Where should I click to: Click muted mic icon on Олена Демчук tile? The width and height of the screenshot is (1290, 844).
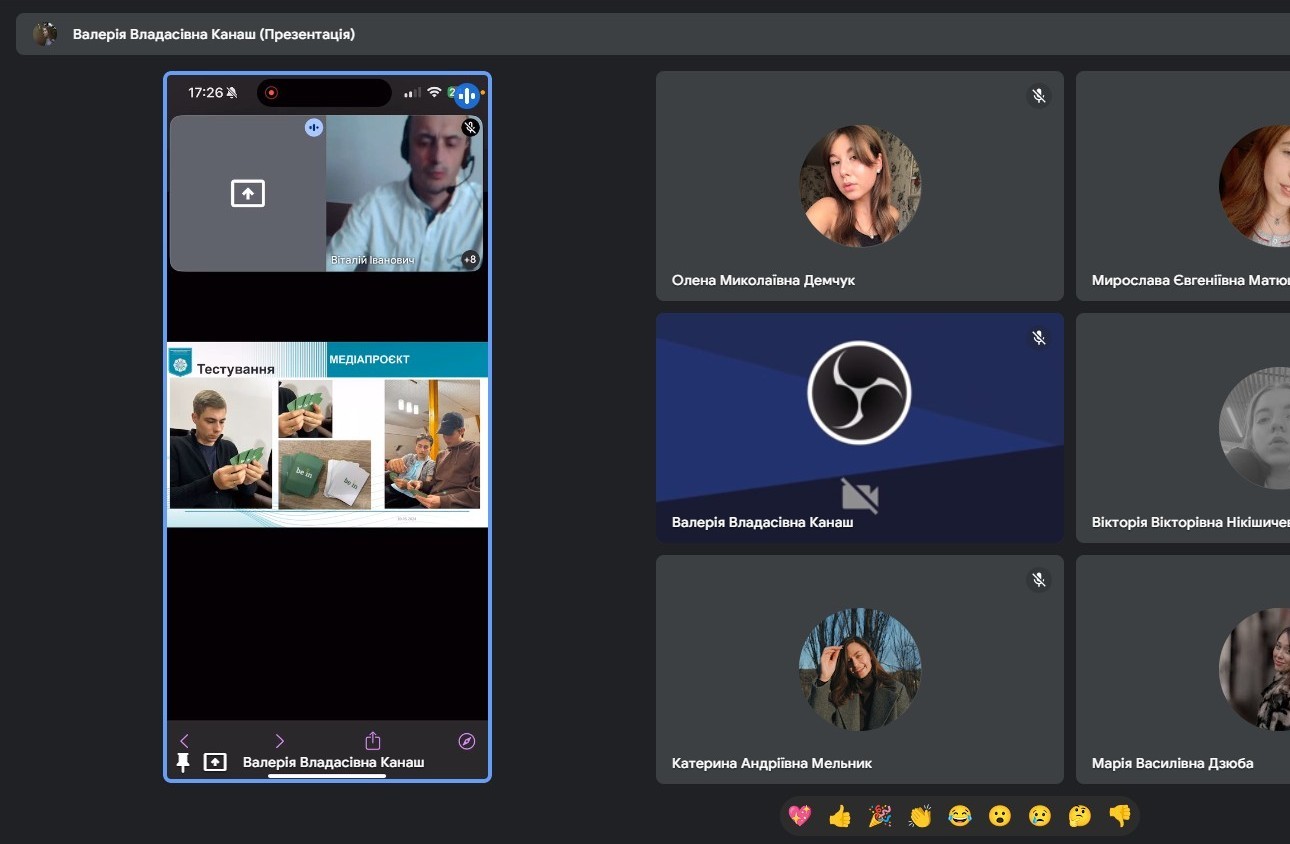pyautogui.click(x=1039, y=96)
